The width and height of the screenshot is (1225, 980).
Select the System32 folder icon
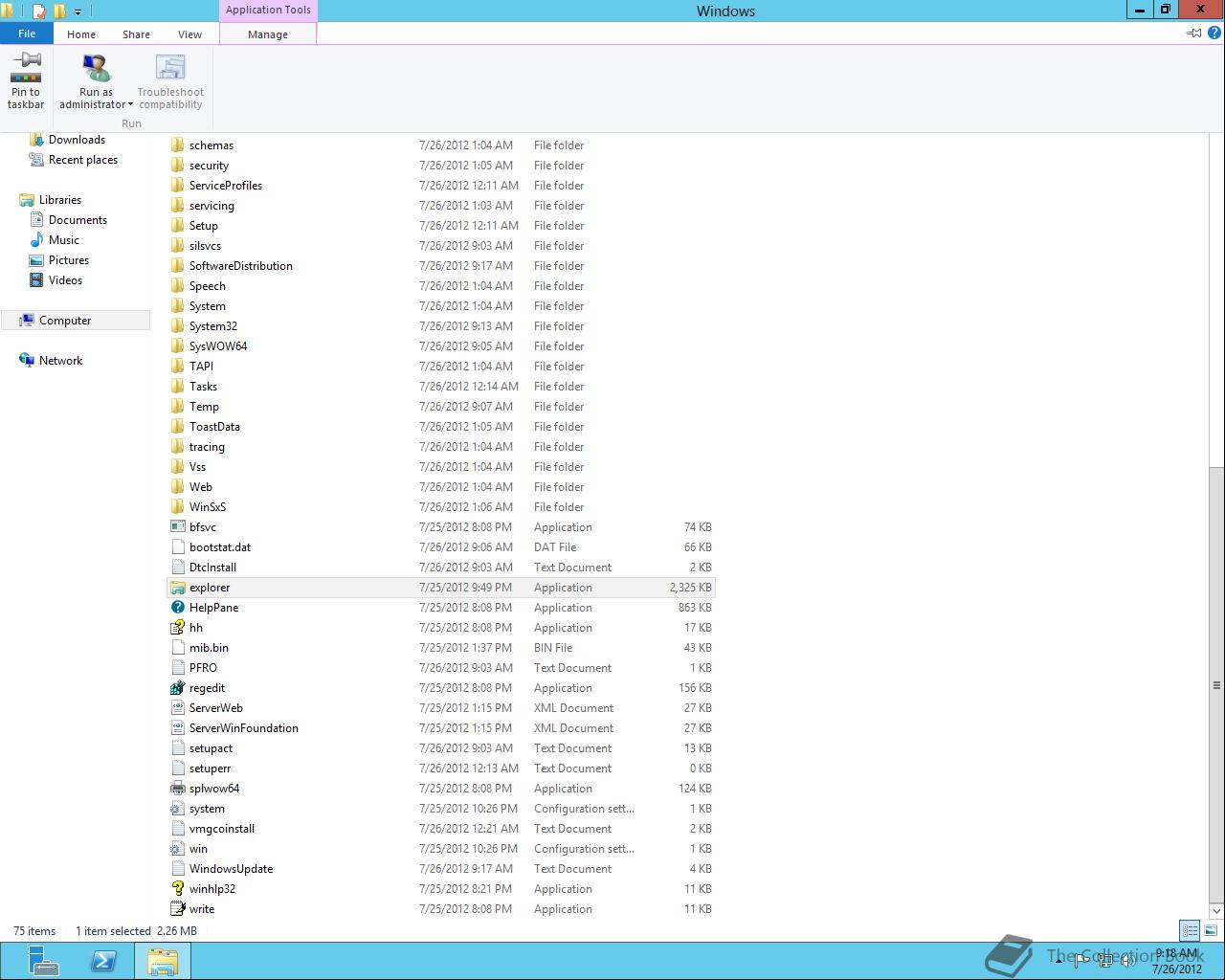177,326
